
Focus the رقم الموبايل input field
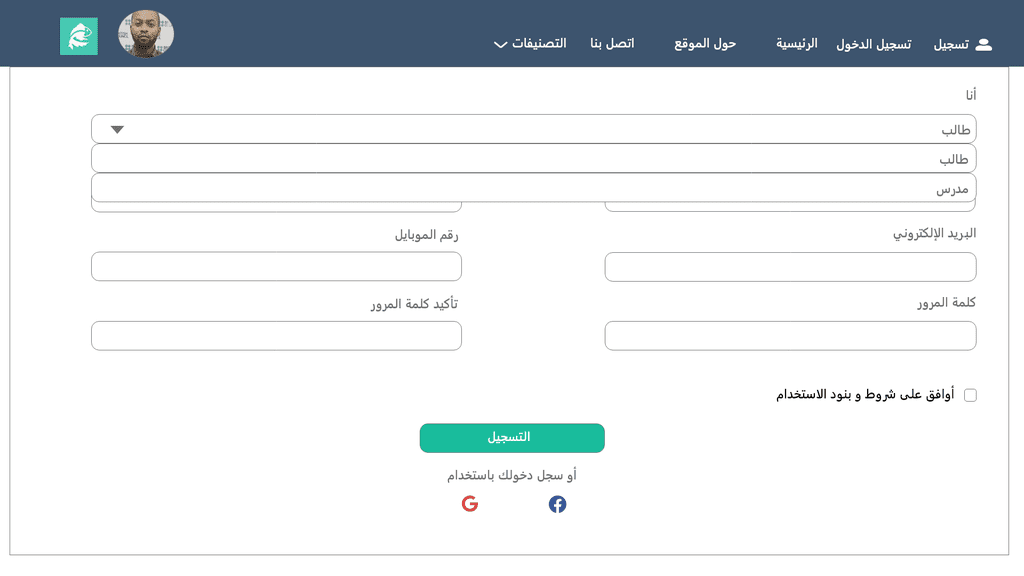coord(276,266)
